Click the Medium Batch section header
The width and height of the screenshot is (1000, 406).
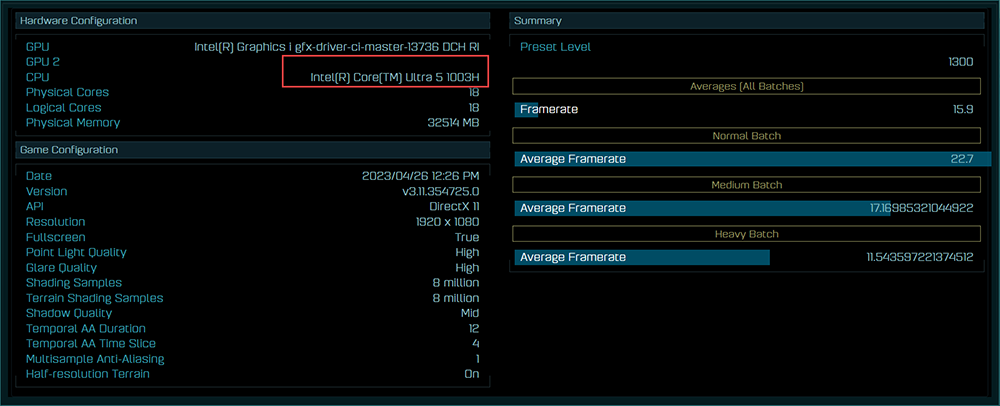(746, 185)
